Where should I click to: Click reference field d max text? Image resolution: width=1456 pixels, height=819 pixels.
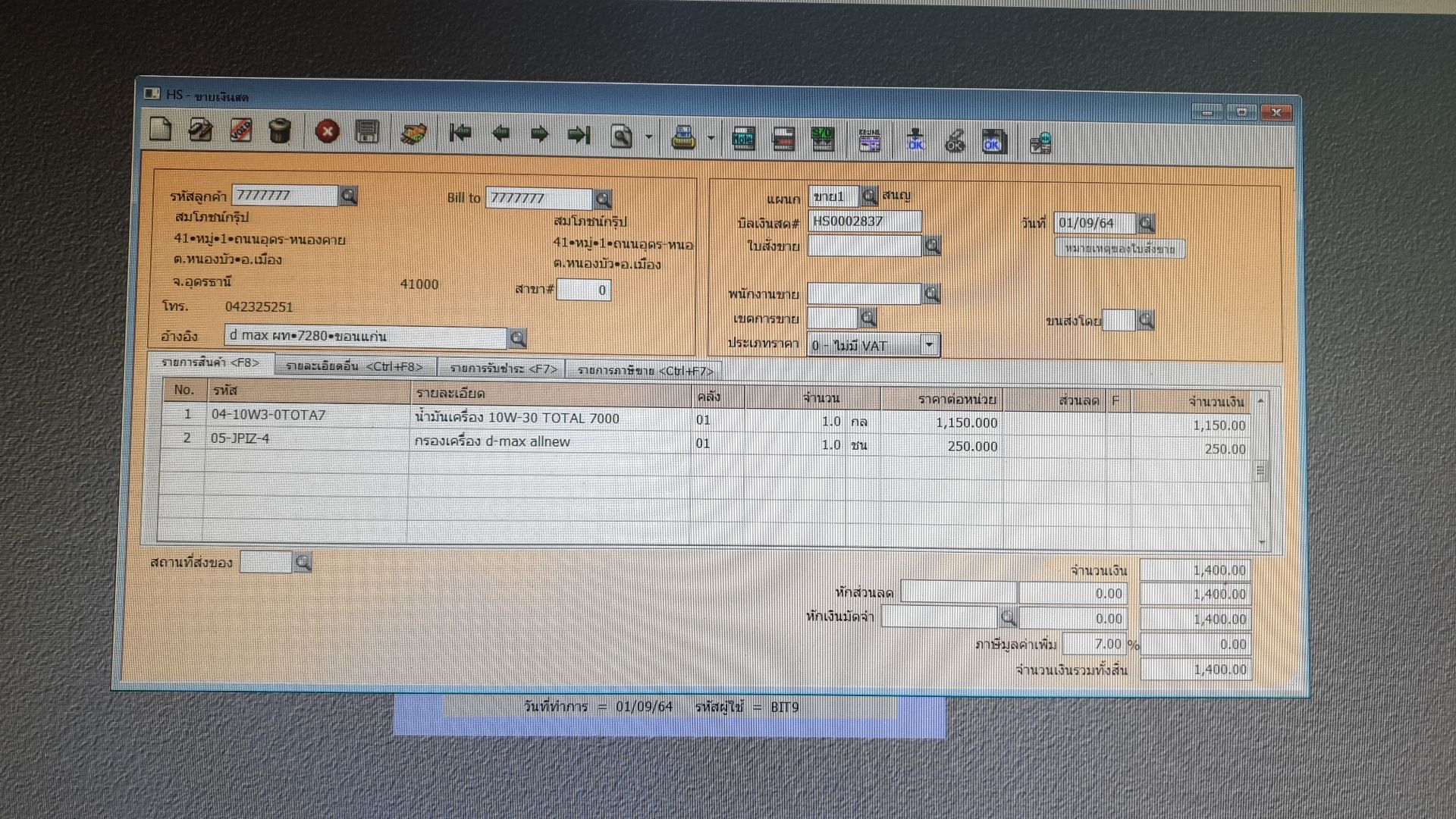(x=366, y=337)
